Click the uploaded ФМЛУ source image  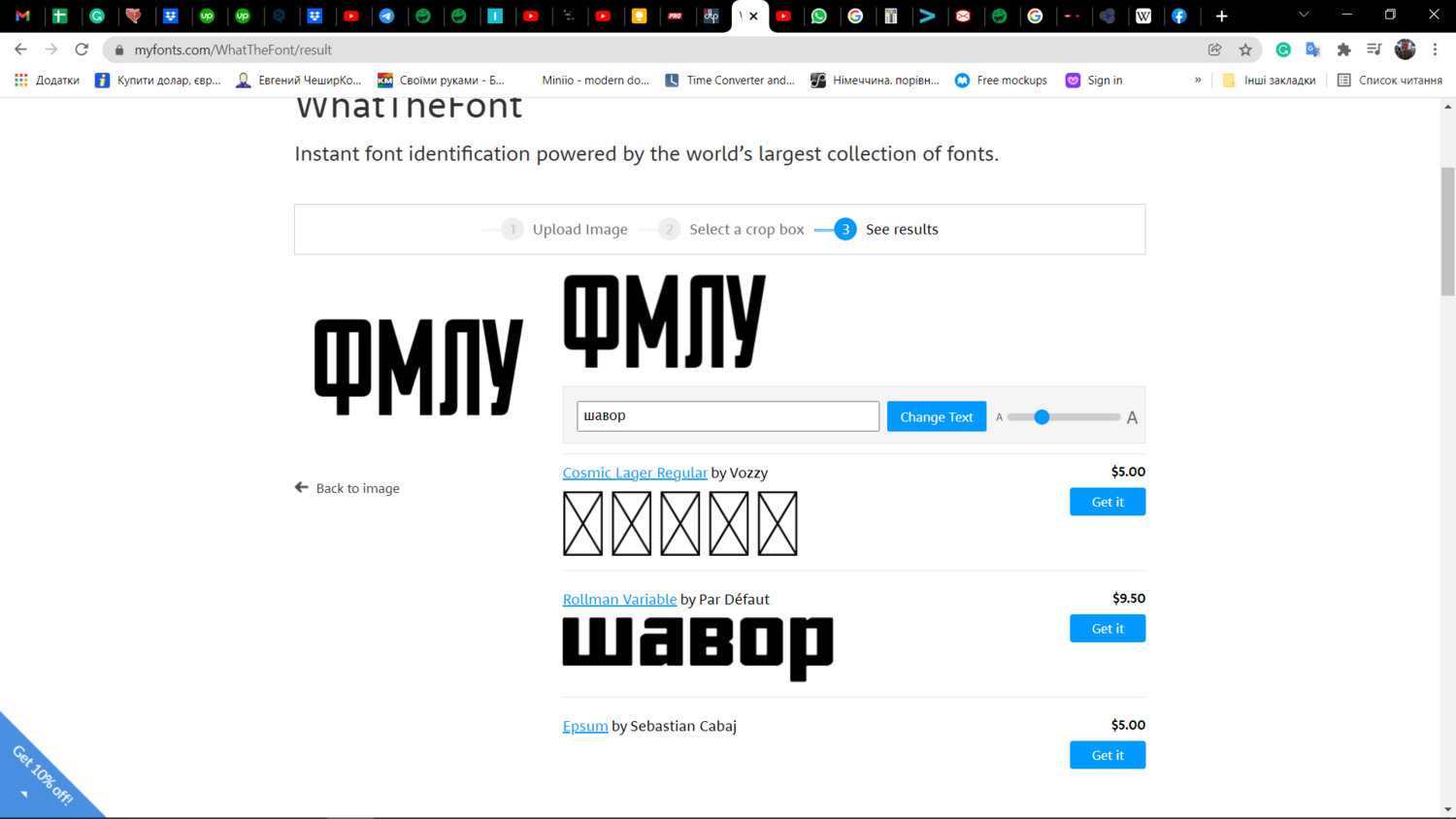(x=418, y=367)
